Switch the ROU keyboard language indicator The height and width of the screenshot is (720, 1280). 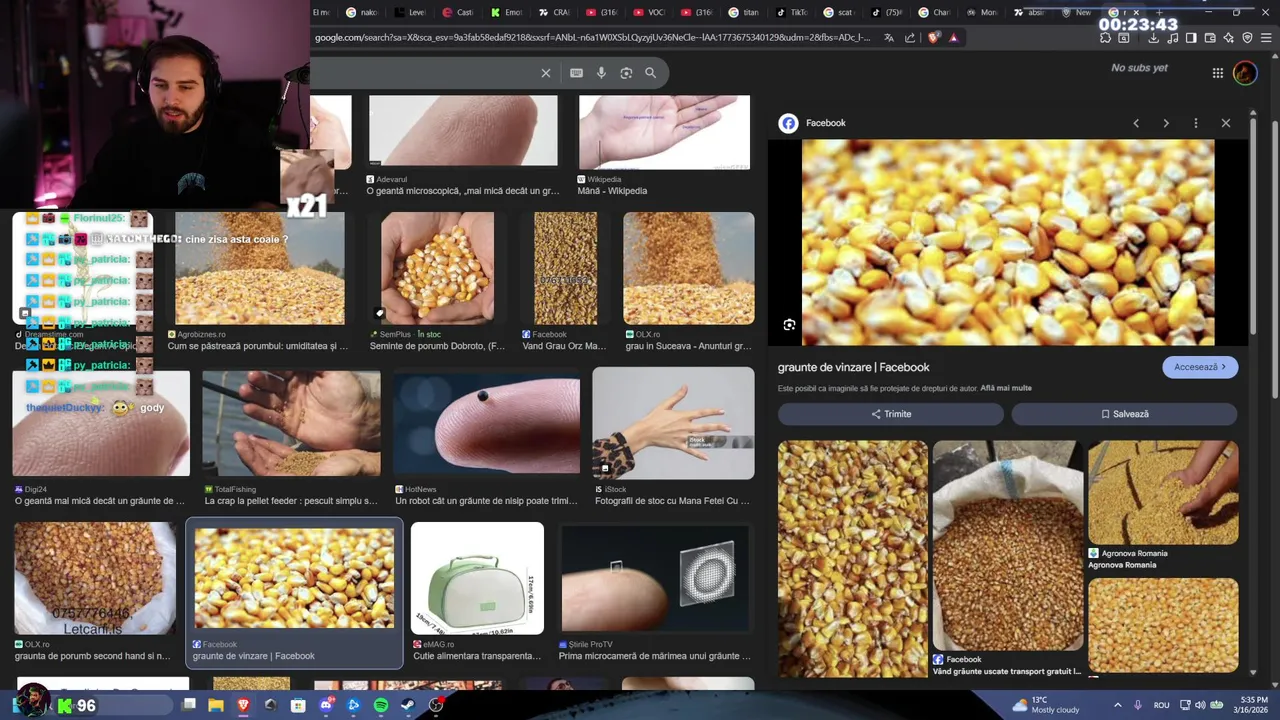point(1161,705)
